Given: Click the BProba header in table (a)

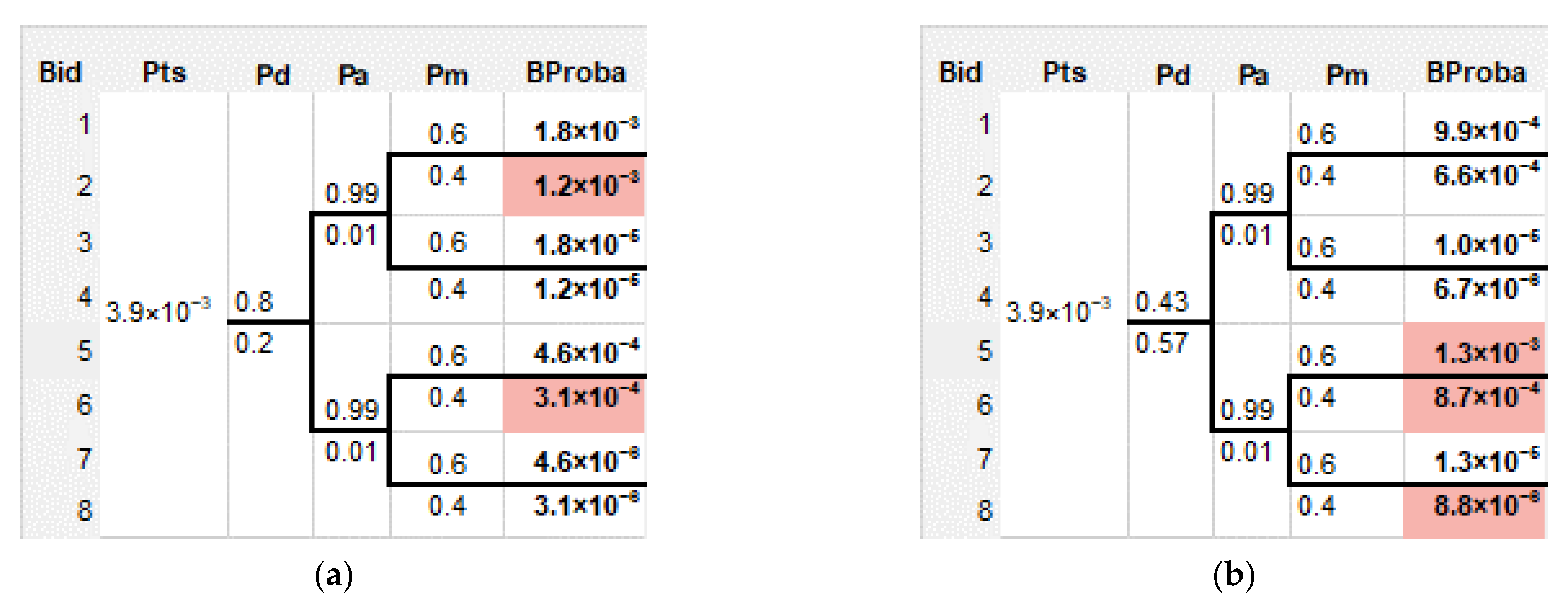Looking at the screenshot, I should [575, 73].
